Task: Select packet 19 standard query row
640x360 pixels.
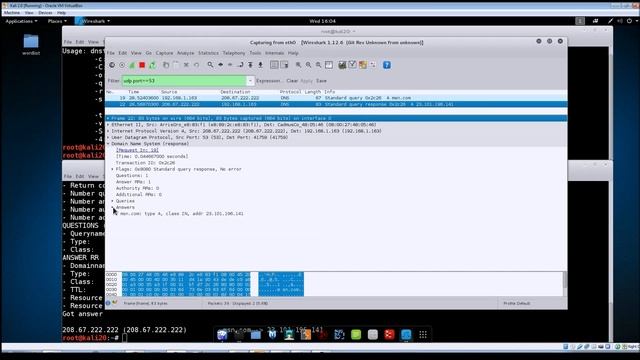Action: [336, 98]
